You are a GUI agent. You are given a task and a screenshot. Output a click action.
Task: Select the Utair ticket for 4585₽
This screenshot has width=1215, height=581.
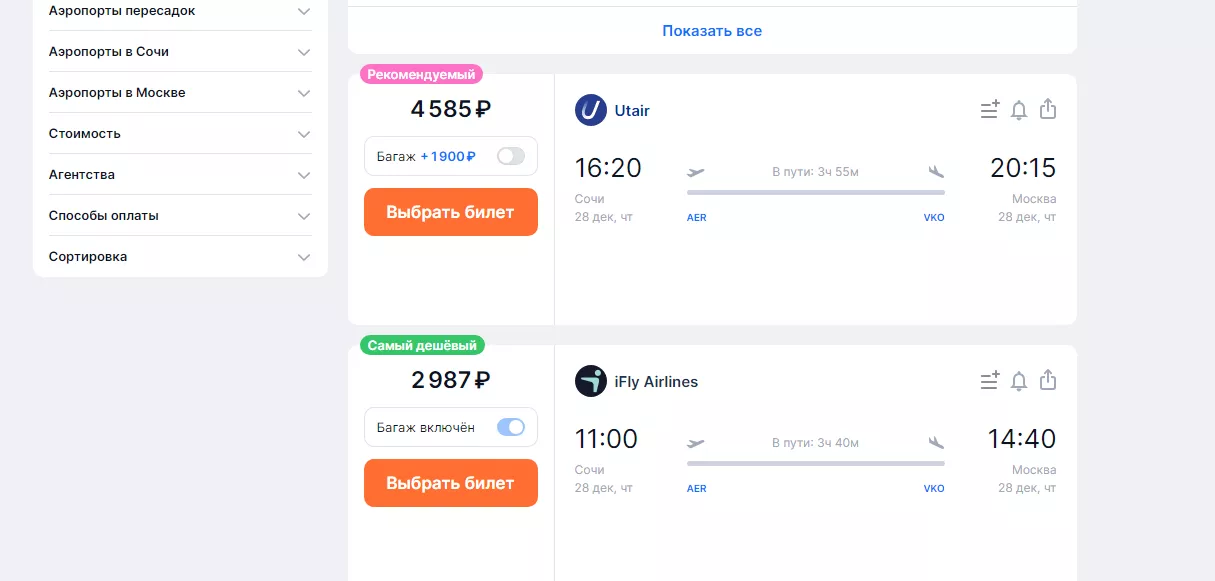point(451,212)
